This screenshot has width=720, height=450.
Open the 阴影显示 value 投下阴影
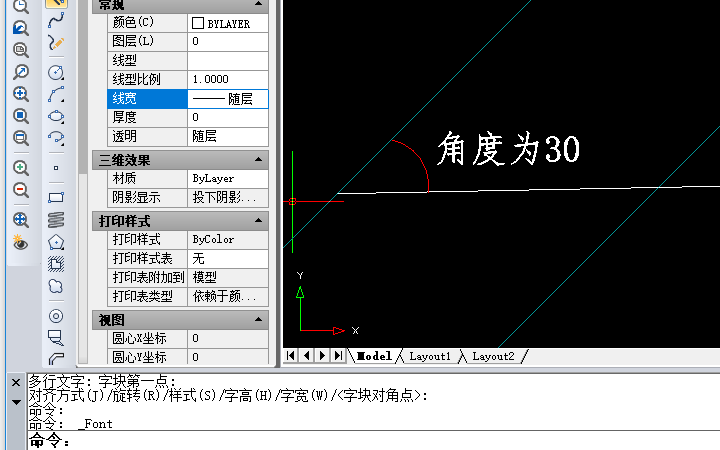click(228, 197)
